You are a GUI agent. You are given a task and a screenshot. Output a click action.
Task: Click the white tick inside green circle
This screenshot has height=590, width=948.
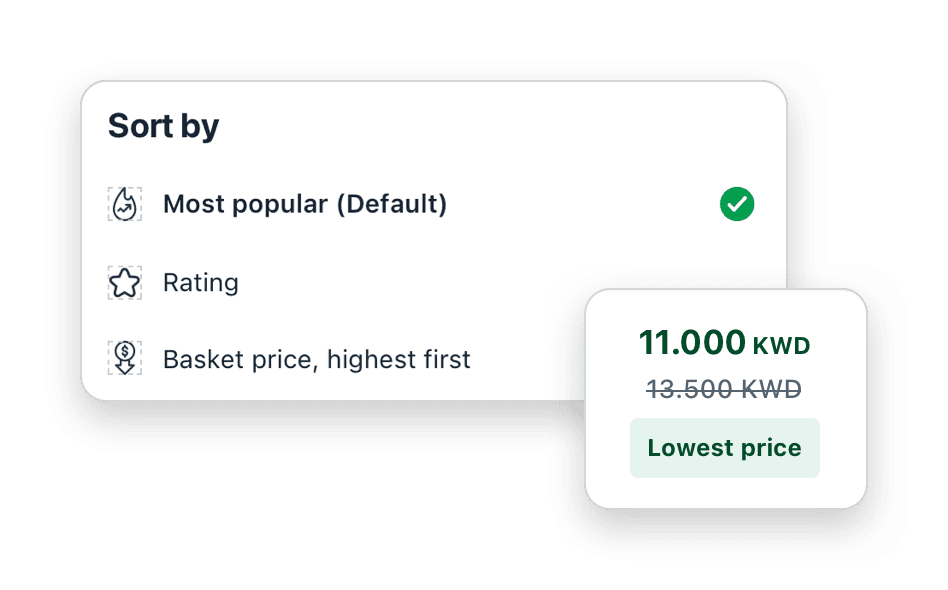[x=737, y=204]
